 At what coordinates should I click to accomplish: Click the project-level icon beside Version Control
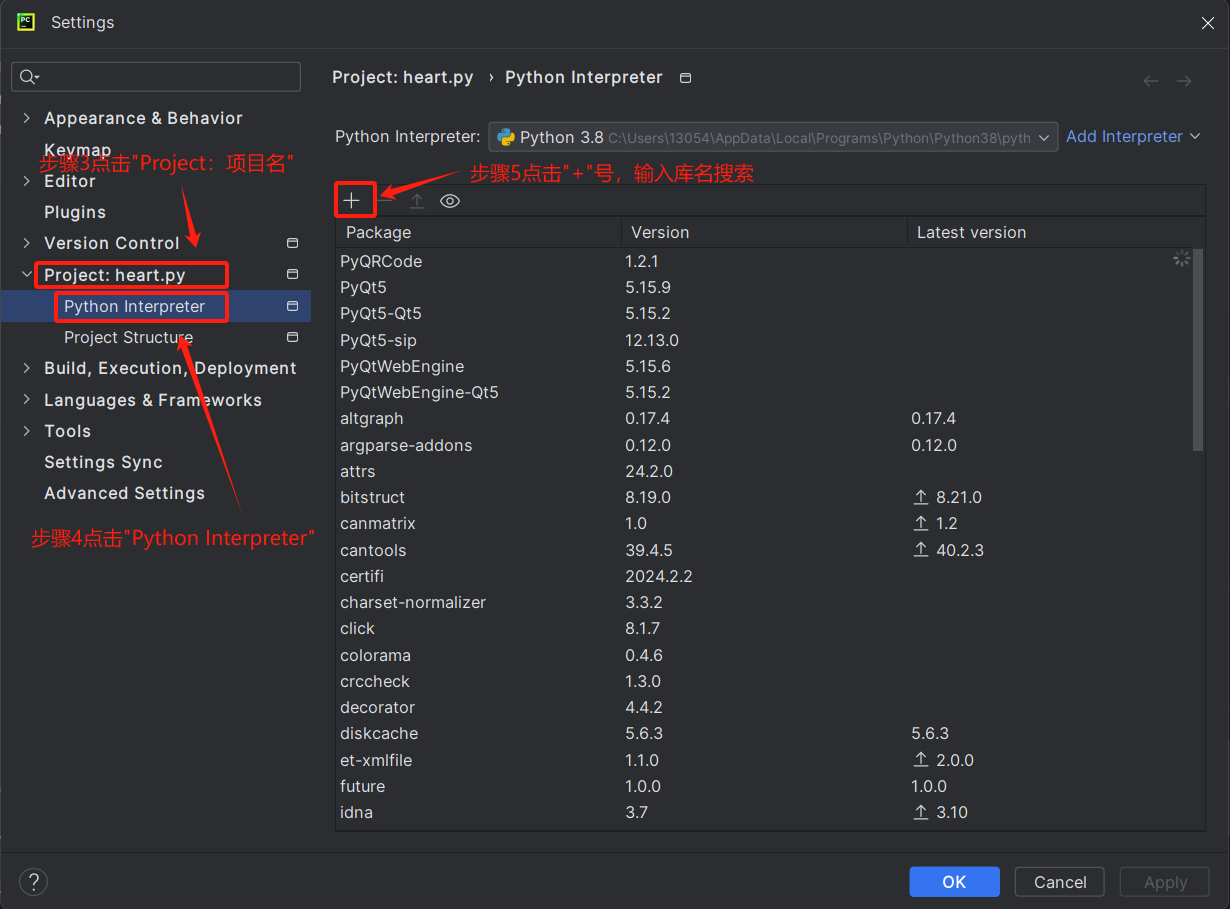(x=293, y=243)
